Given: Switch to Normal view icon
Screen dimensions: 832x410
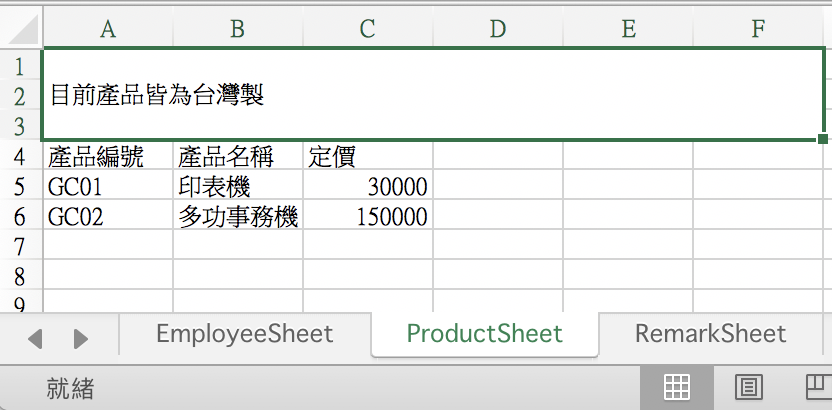Looking at the screenshot, I should [x=677, y=387].
